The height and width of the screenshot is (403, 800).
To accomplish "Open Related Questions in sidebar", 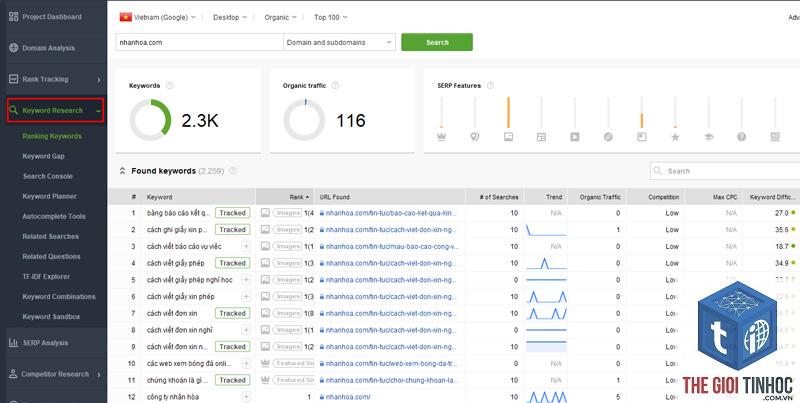I will click(x=51, y=257).
